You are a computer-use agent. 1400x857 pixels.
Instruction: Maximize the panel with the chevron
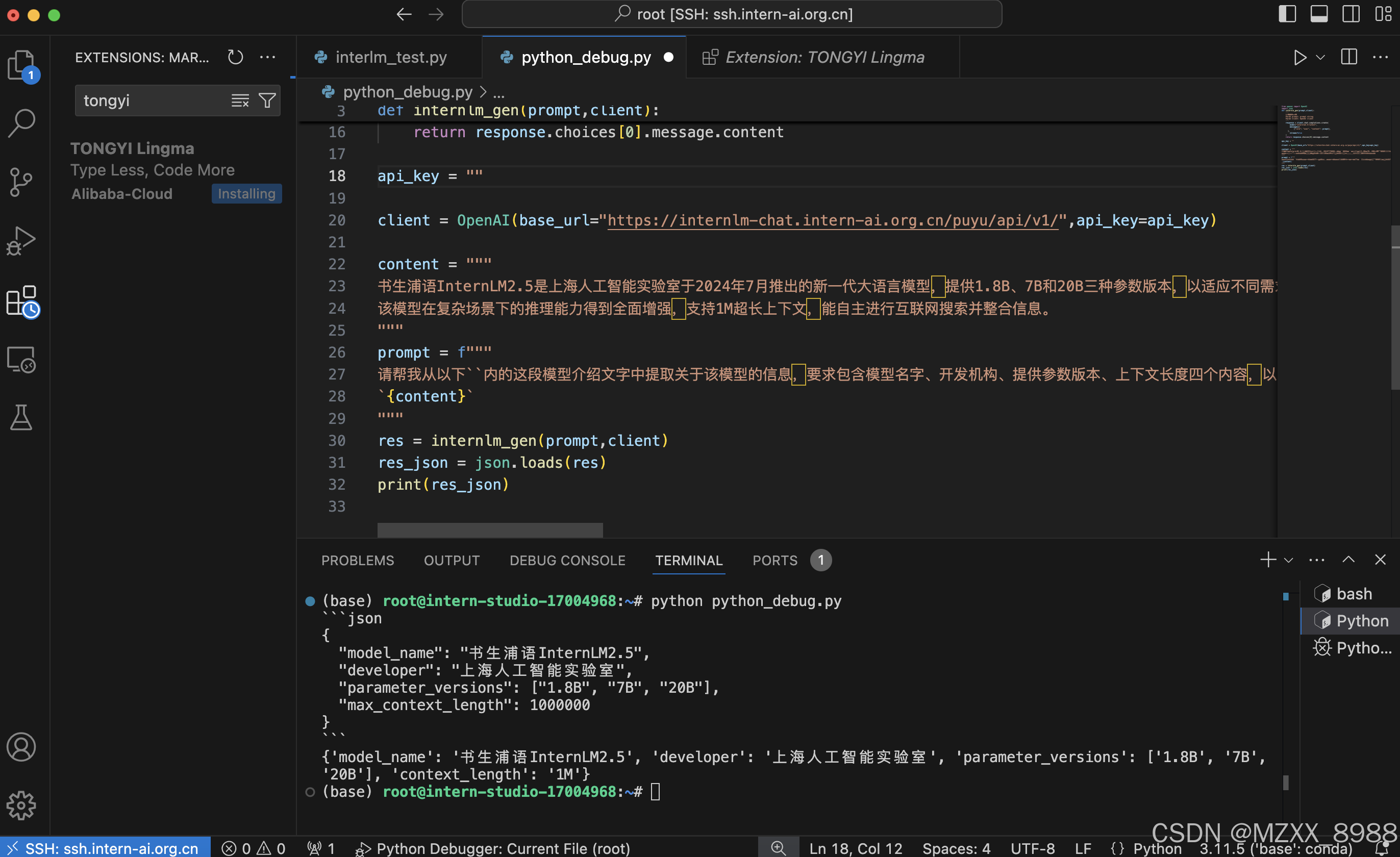(x=1348, y=560)
